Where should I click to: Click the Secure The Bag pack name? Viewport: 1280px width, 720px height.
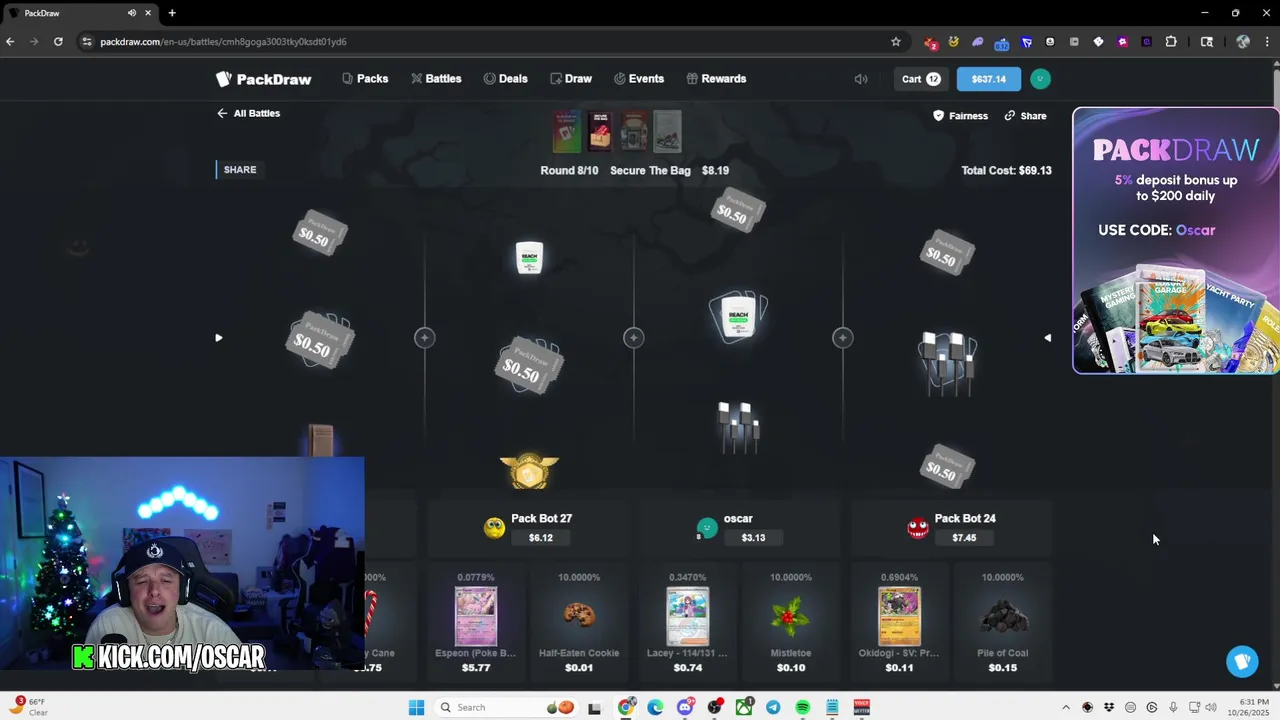pyautogui.click(x=650, y=170)
